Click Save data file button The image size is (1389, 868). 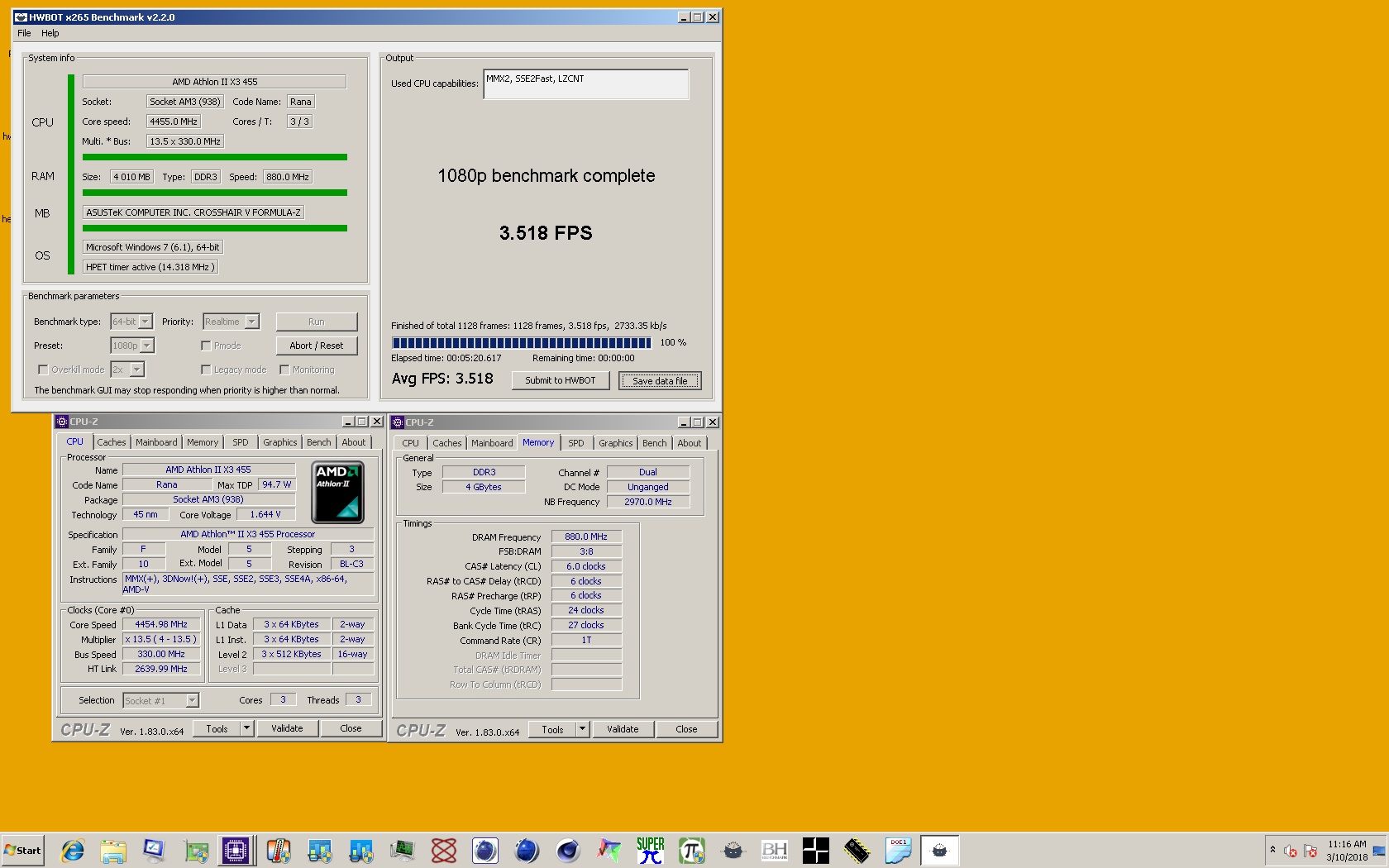pos(660,380)
